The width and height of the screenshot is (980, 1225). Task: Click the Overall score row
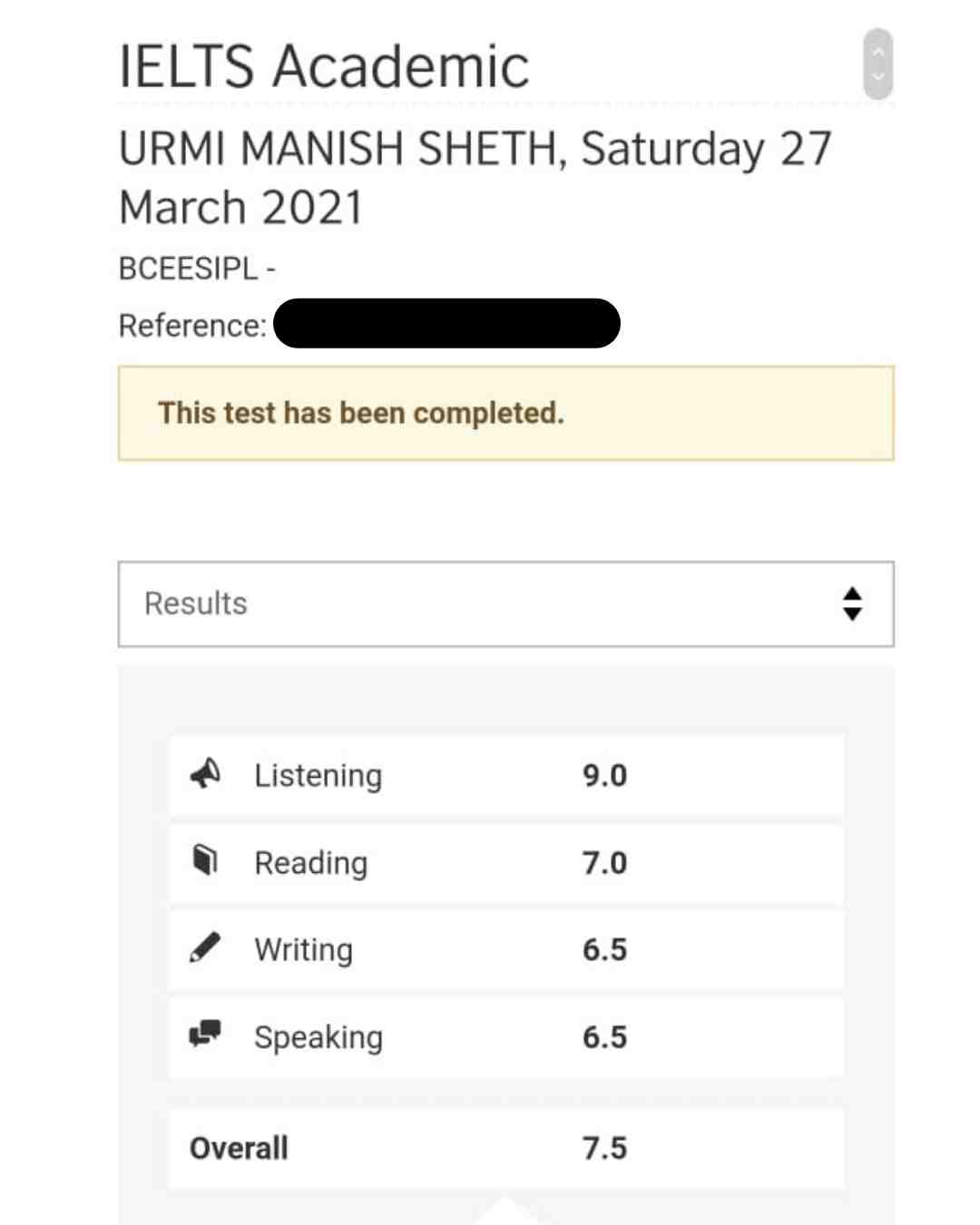point(506,1148)
